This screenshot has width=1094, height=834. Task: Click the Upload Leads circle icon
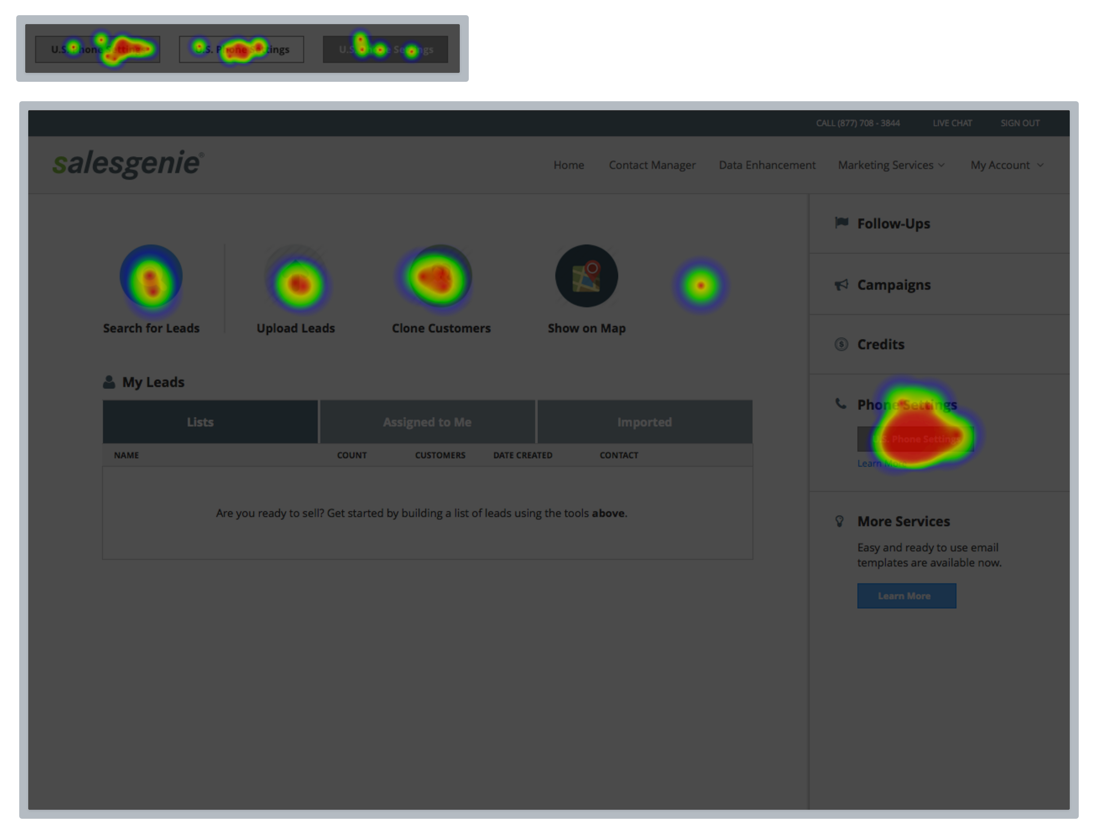tap(297, 276)
